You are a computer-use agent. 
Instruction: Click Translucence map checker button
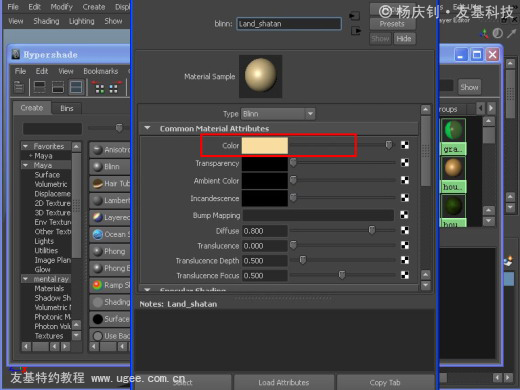[x=405, y=245]
